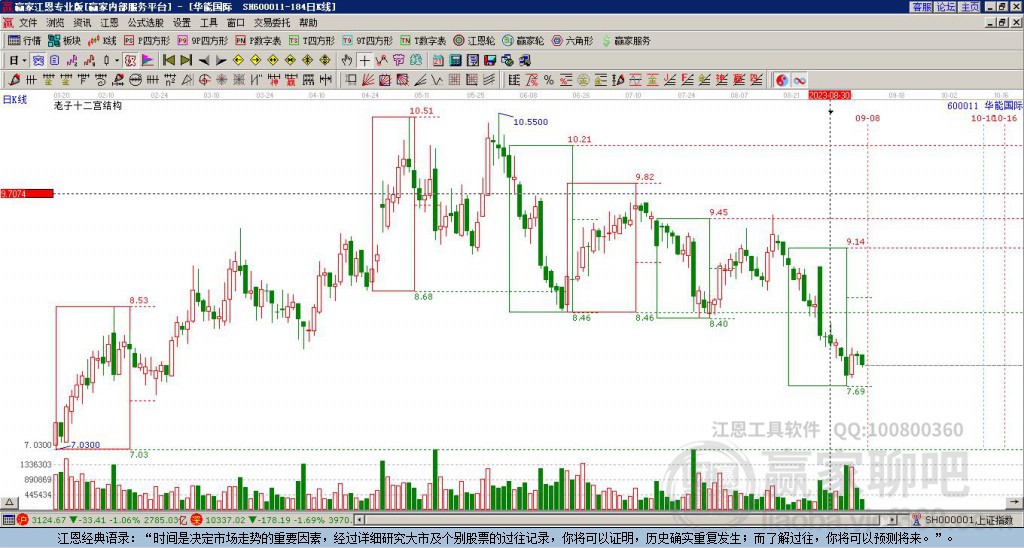The height and width of the screenshot is (548, 1024).
Task: Open P四方形 square tool
Action: pos(147,40)
